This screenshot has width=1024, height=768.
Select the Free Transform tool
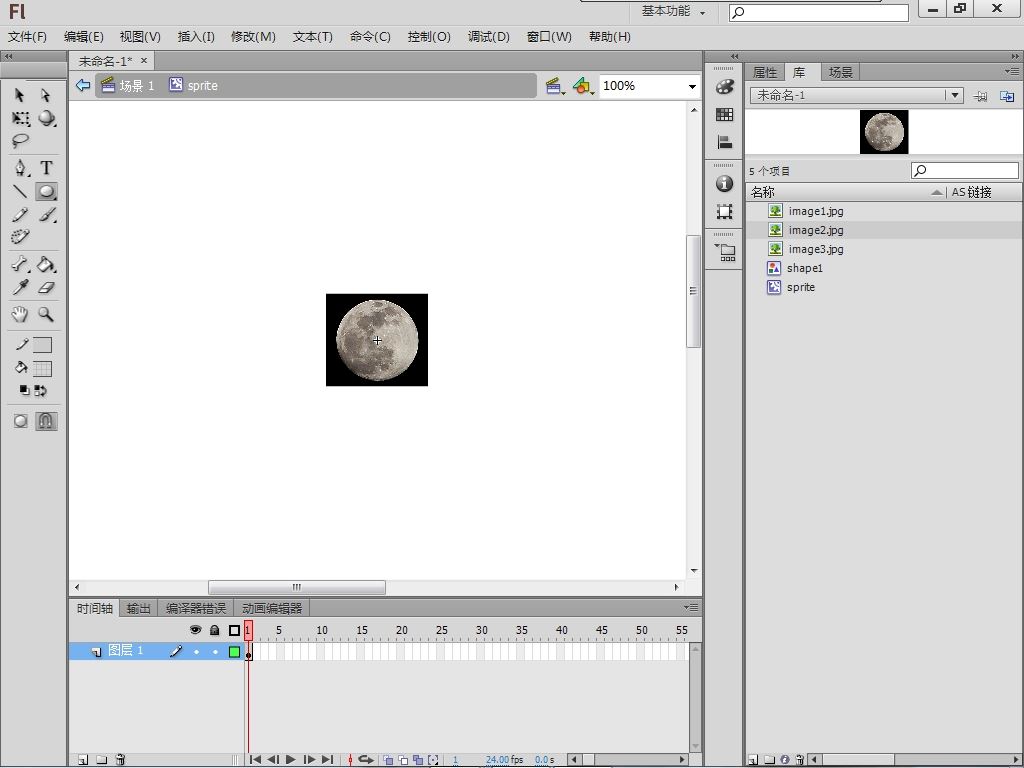20,119
